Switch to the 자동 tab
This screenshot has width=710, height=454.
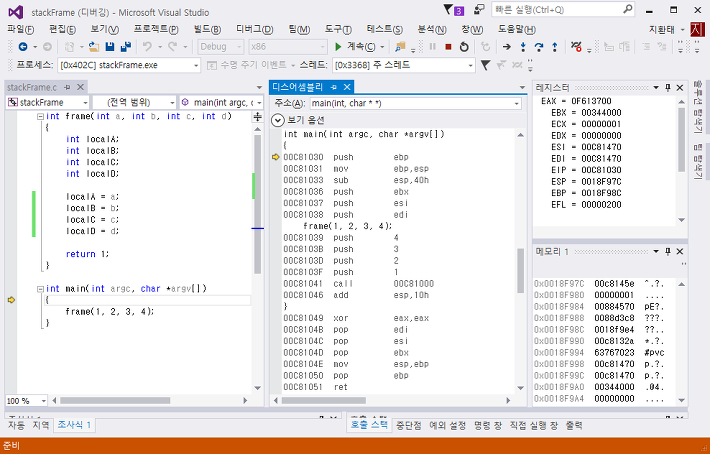point(16,425)
